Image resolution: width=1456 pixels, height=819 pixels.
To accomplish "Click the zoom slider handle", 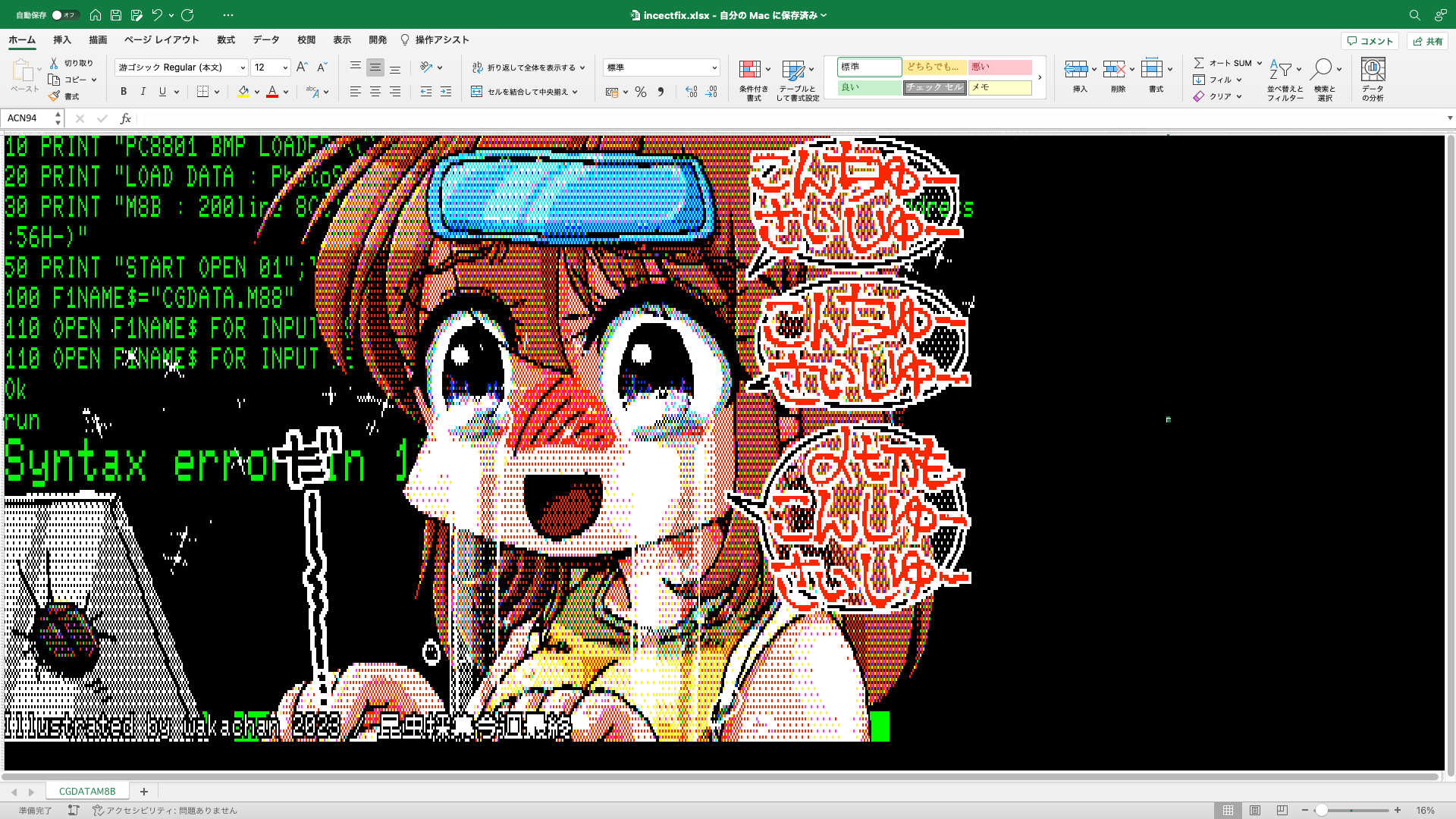I will [x=1321, y=810].
